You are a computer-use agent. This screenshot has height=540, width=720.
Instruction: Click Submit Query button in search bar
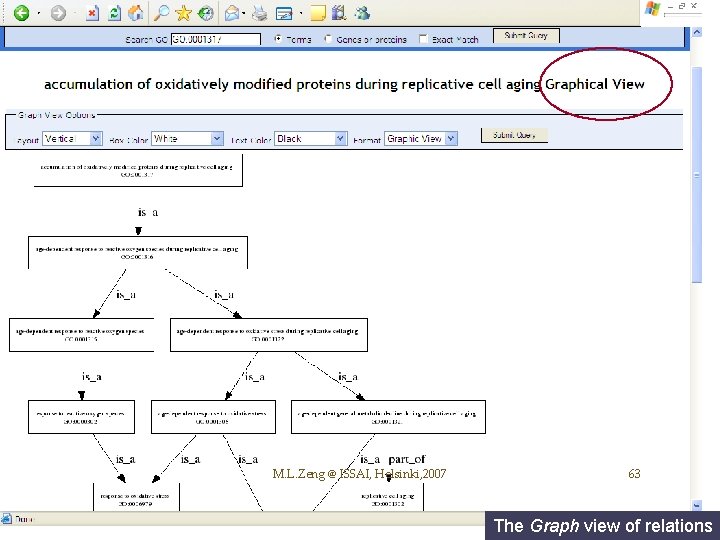526,35
